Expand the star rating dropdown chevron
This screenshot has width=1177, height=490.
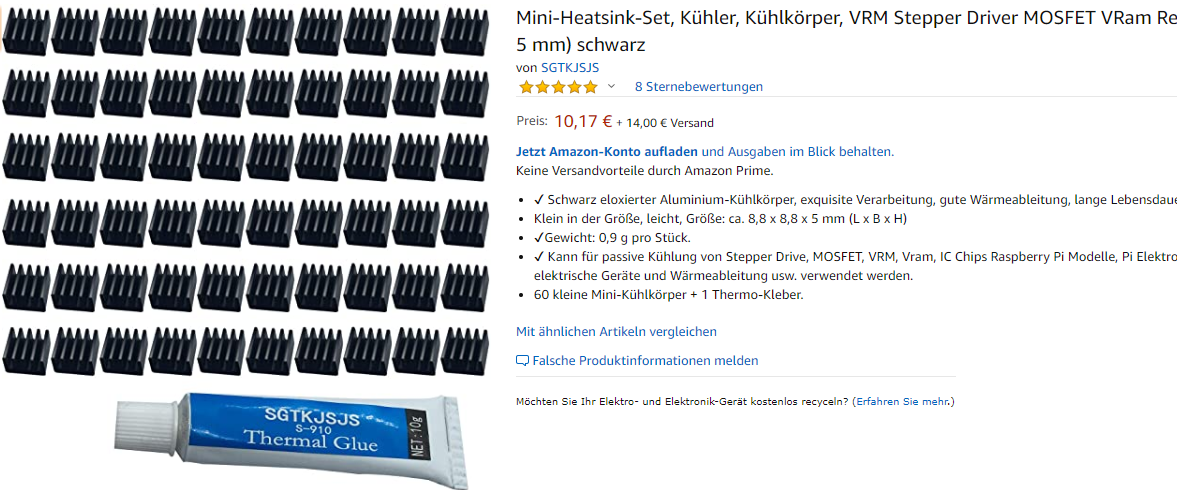[x=611, y=86]
